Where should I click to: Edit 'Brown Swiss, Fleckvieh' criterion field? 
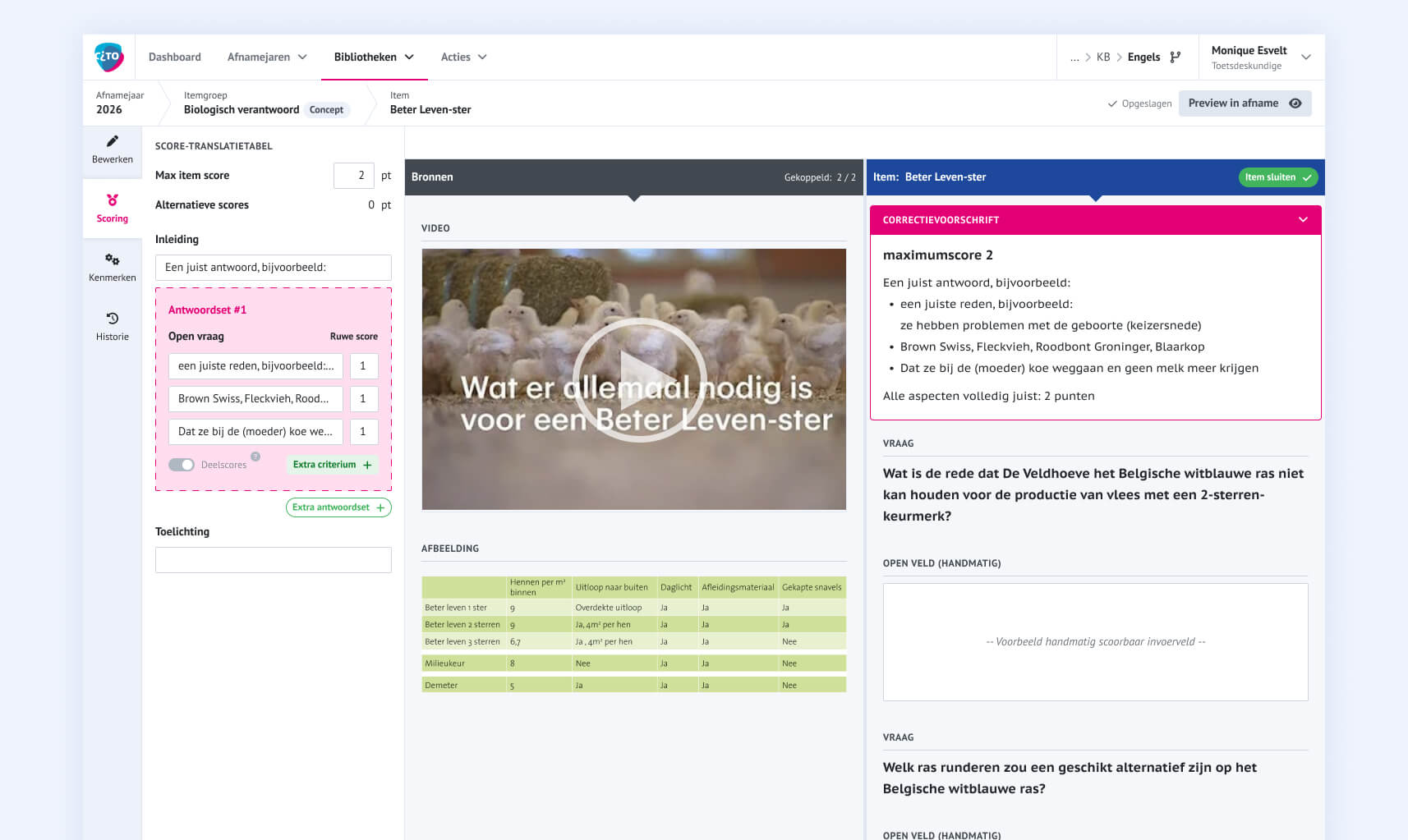click(255, 399)
